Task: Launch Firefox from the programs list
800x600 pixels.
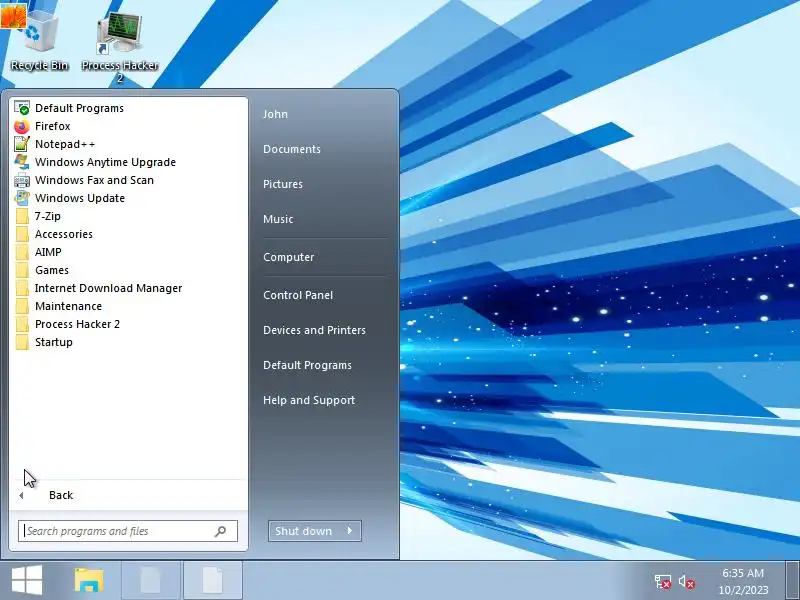Action: 128,126
